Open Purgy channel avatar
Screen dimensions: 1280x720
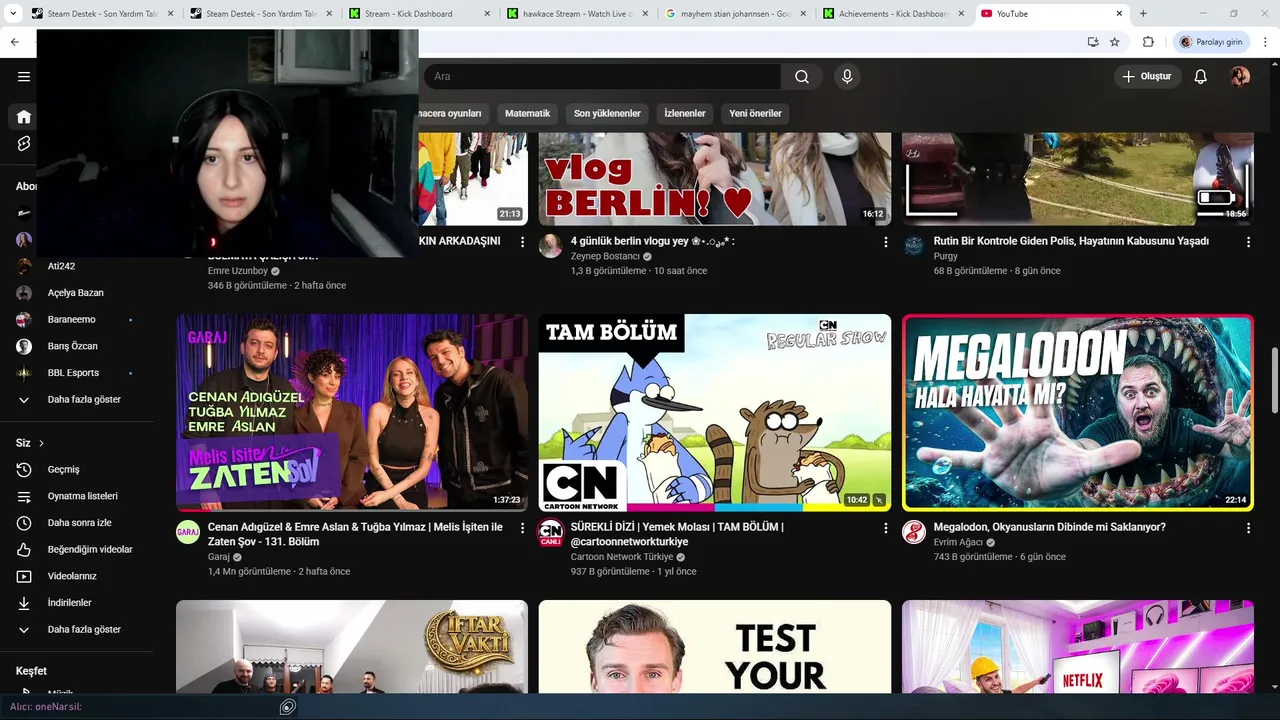(x=914, y=246)
